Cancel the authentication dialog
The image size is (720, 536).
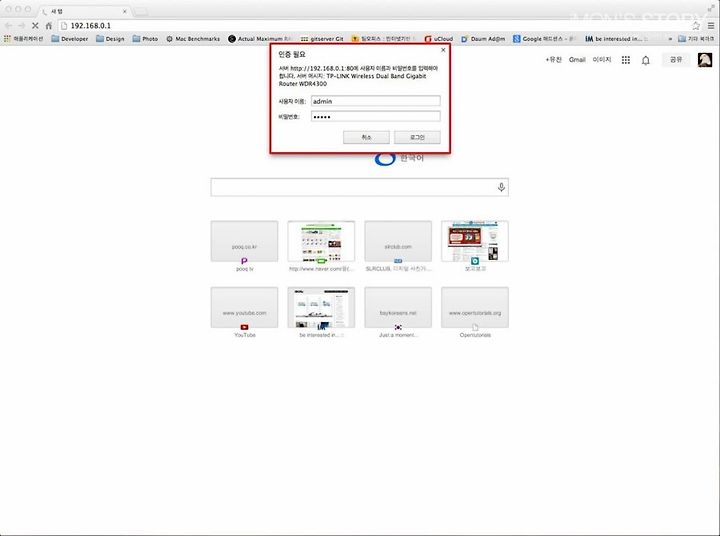366,137
